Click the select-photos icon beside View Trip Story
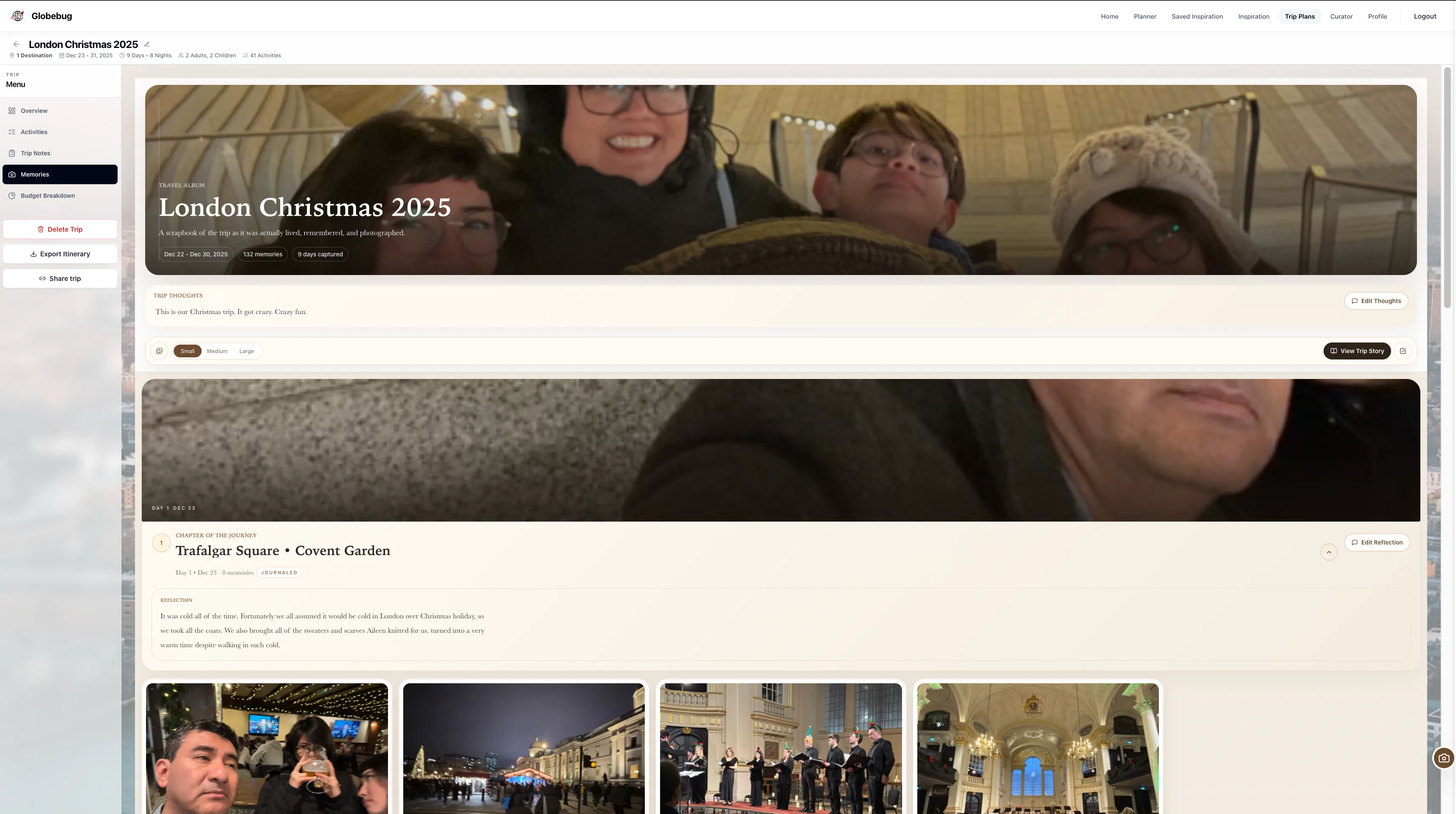This screenshot has height=814, width=1456. point(1403,351)
